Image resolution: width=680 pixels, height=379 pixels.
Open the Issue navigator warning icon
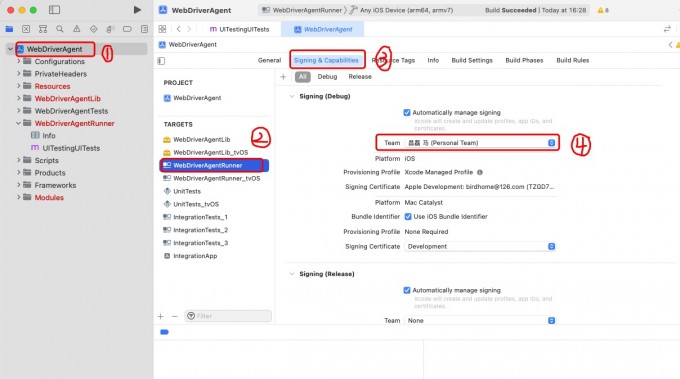coord(76,29)
